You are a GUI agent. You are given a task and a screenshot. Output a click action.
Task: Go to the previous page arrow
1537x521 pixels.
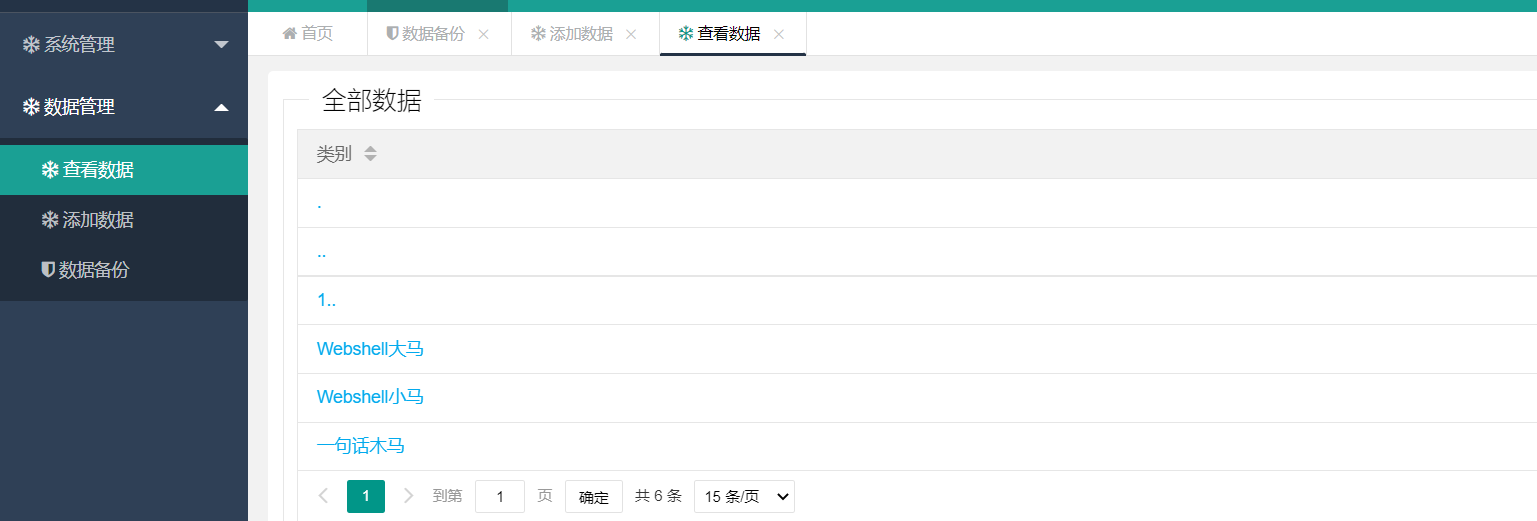tap(323, 496)
